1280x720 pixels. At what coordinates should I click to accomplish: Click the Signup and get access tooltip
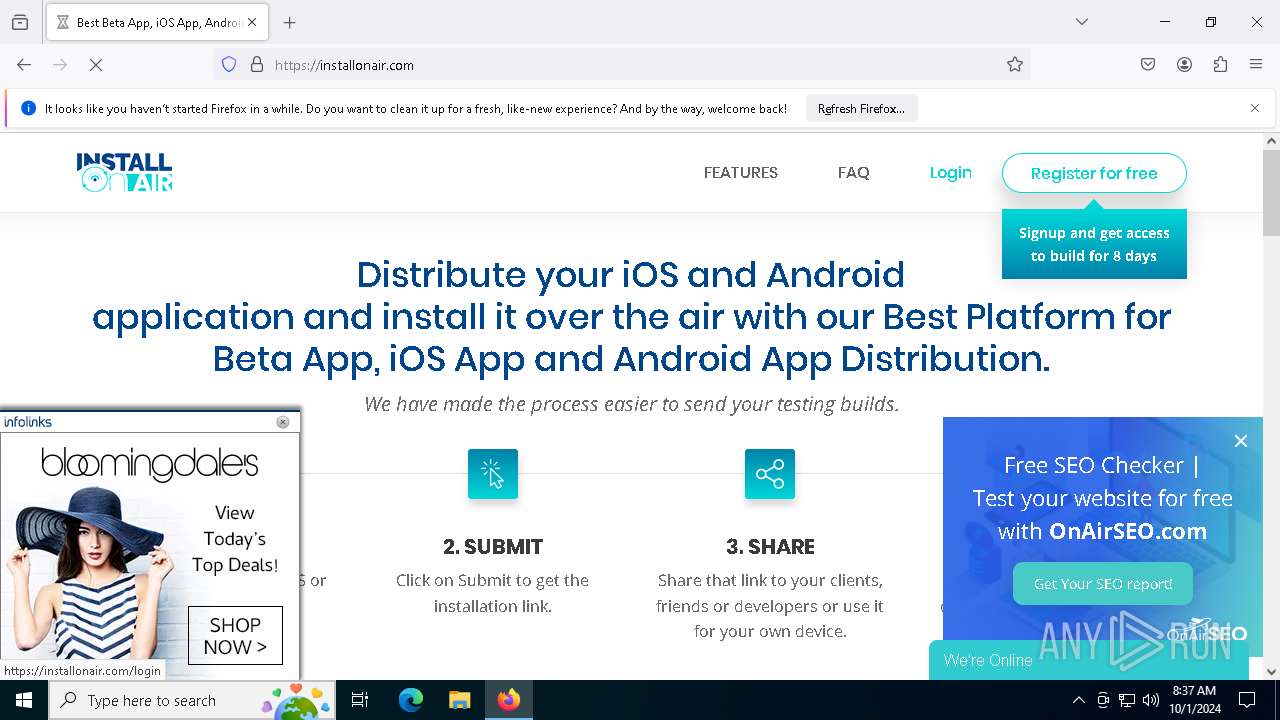[x=1094, y=244]
